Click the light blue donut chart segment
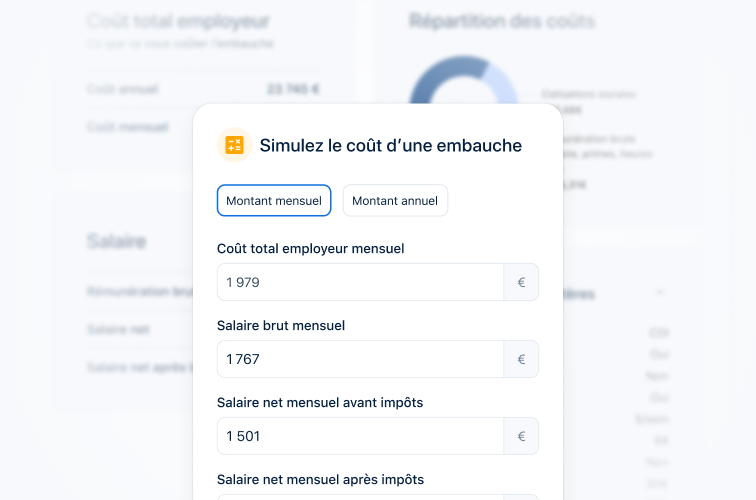The image size is (756, 500). tap(501, 84)
